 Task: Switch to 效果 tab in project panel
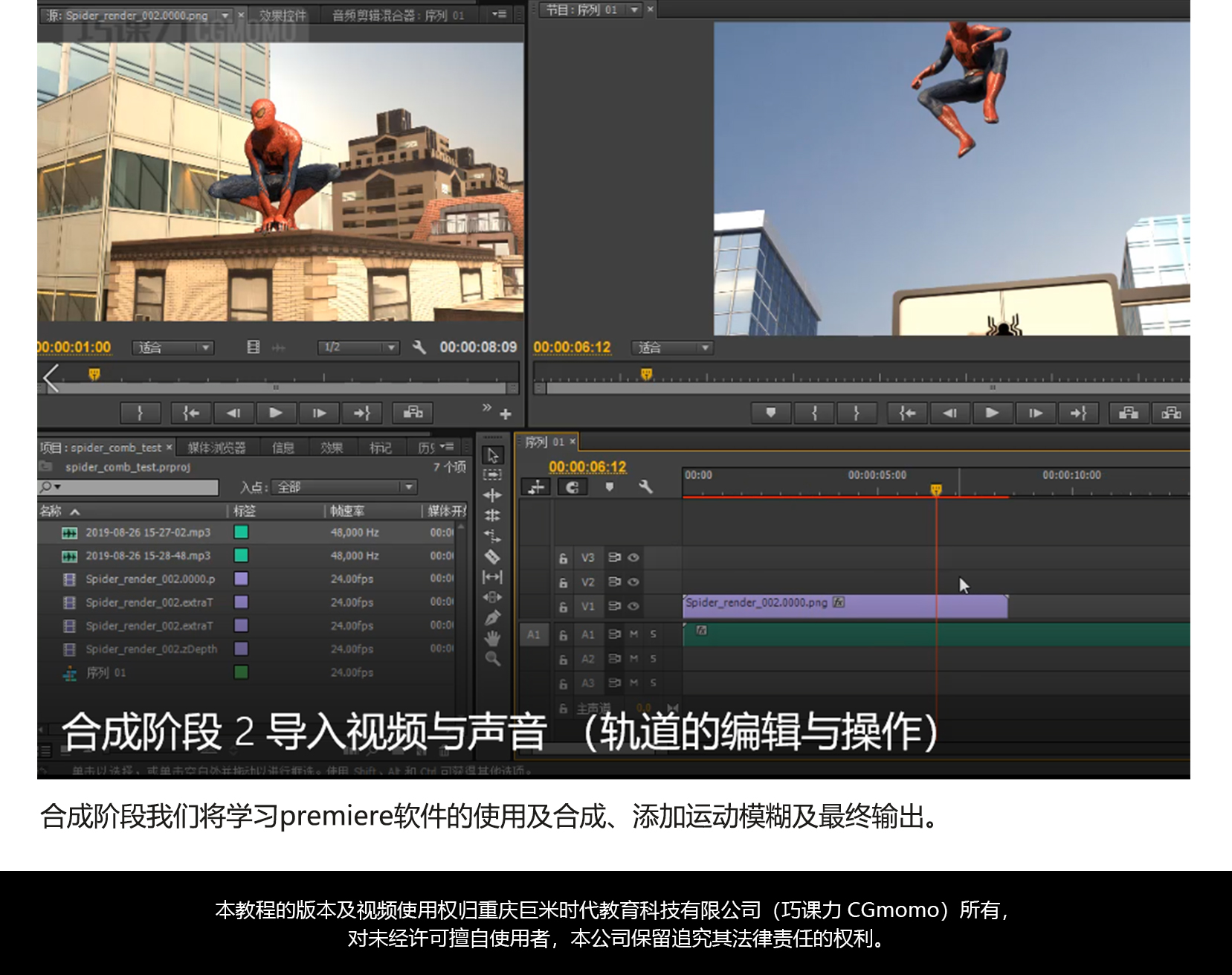click(x=332, y=447)
